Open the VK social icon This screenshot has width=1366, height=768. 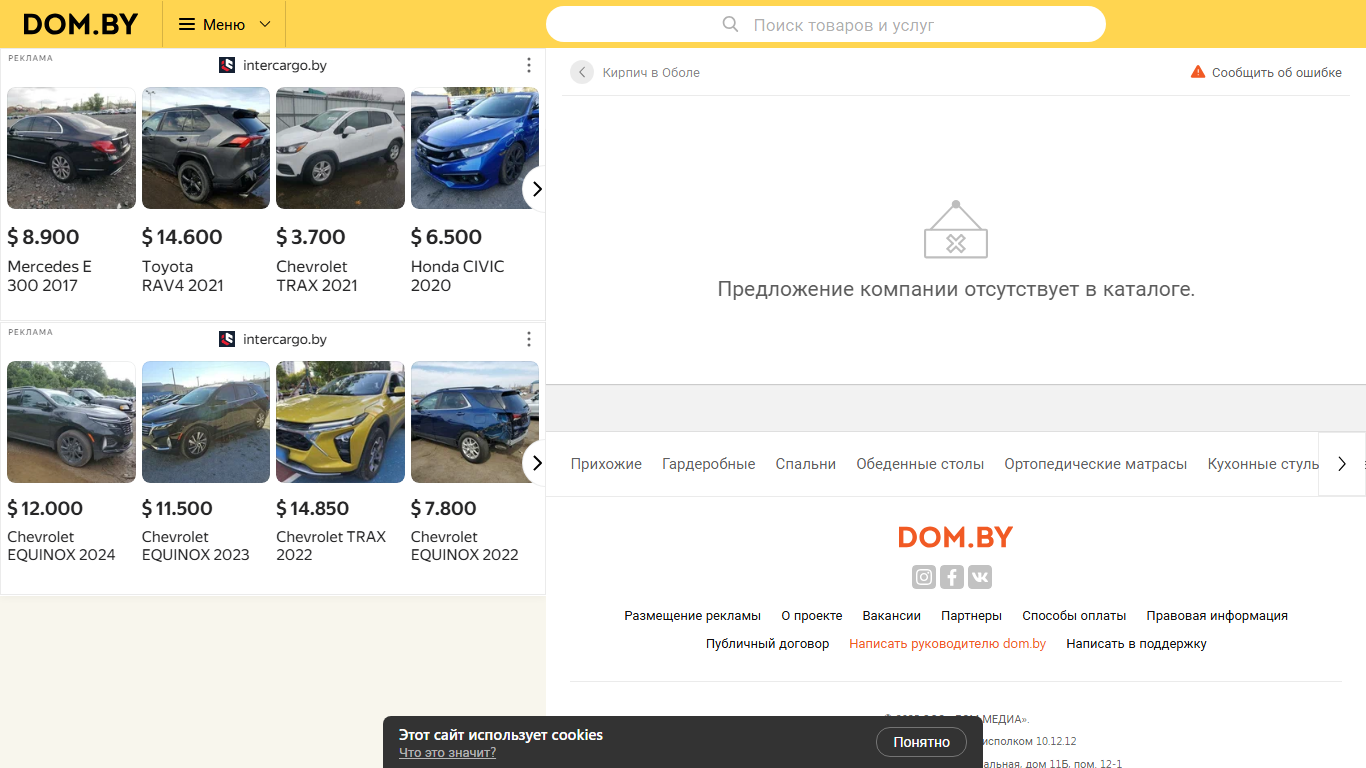[980, 577]
